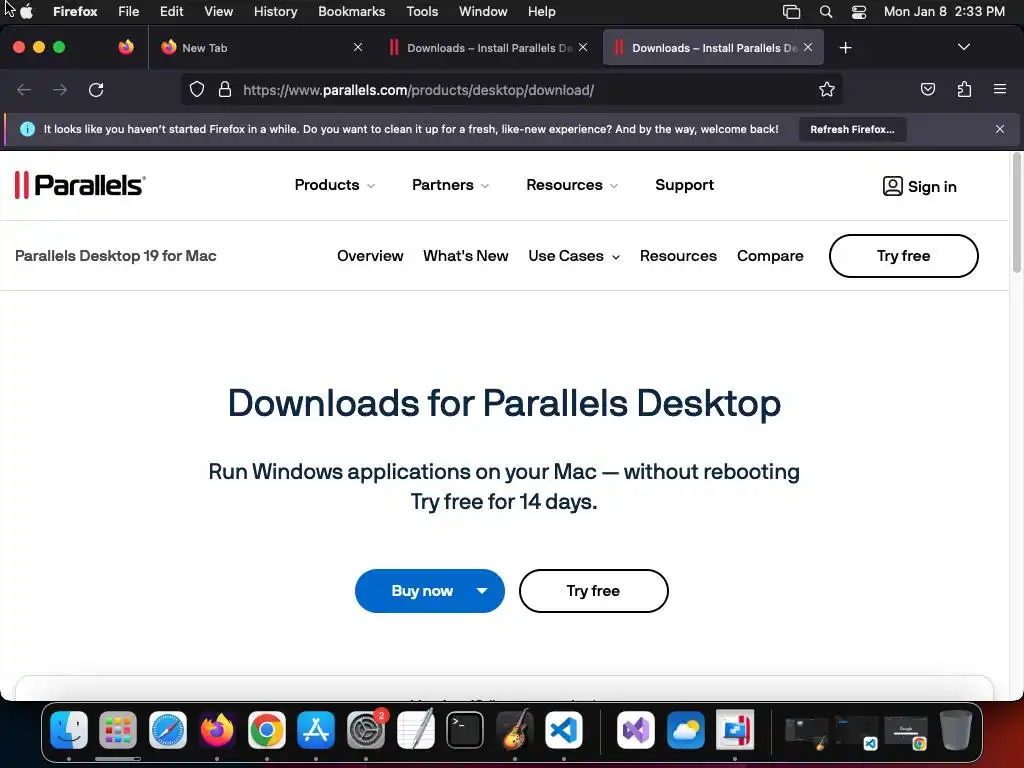The image size is (1024, 768).
Task: Click Try free in product navigation bar
Action: tap(903, 256)
